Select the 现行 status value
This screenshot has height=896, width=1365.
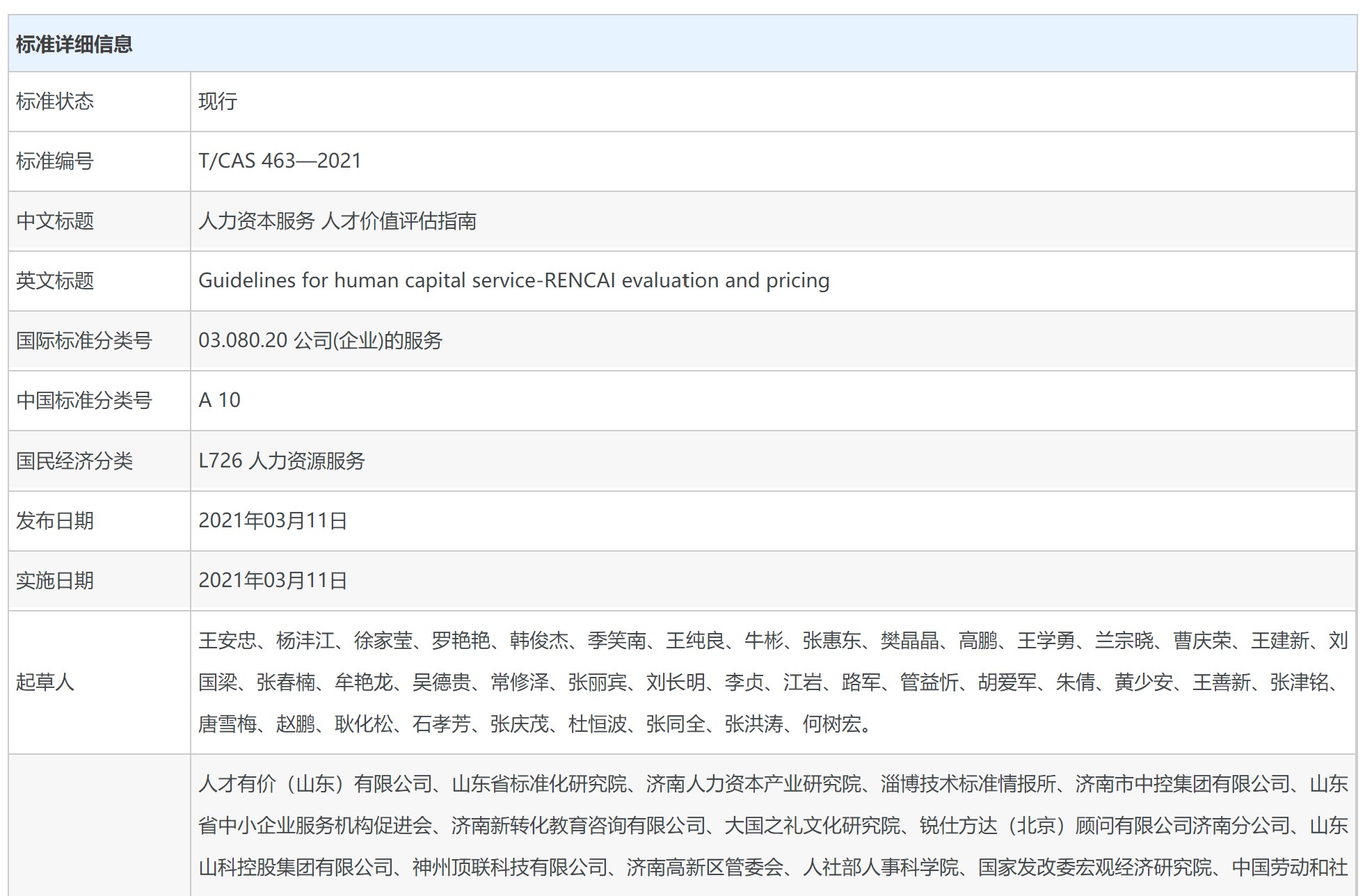(217, 102)
